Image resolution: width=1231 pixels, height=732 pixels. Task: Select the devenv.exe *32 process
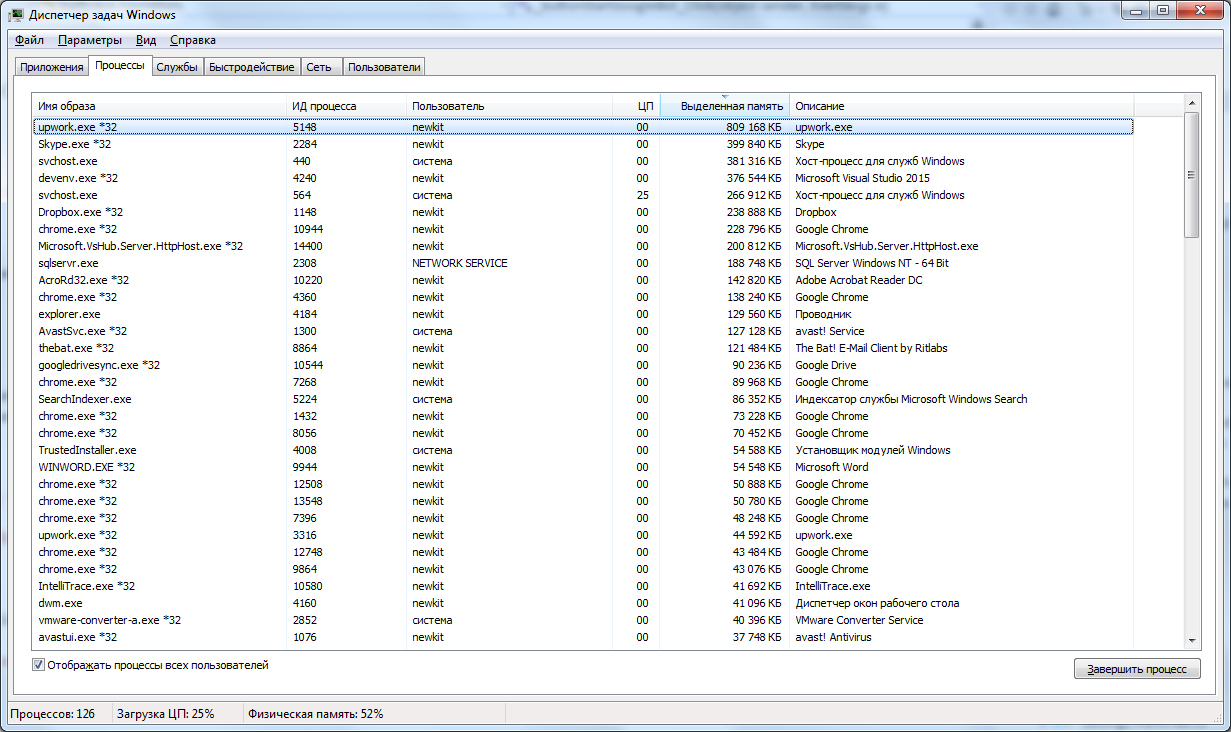(583, 178)
